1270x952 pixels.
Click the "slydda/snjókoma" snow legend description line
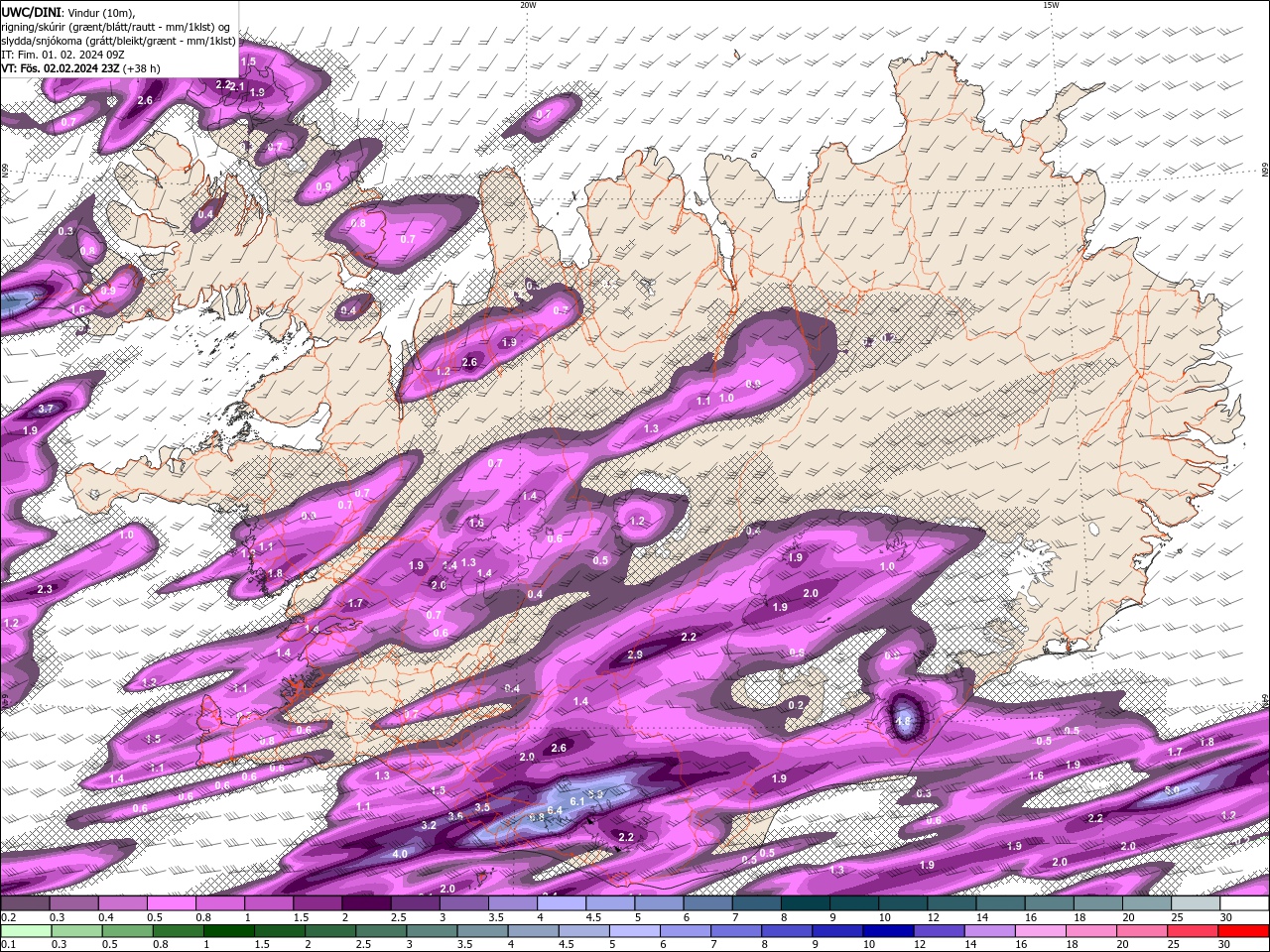click(118, 41)
